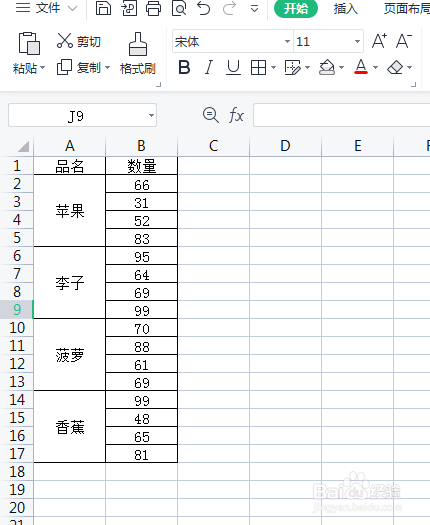Open clipboard group dialog launcher
Screen dimensions: 430x525
[159, 85]
